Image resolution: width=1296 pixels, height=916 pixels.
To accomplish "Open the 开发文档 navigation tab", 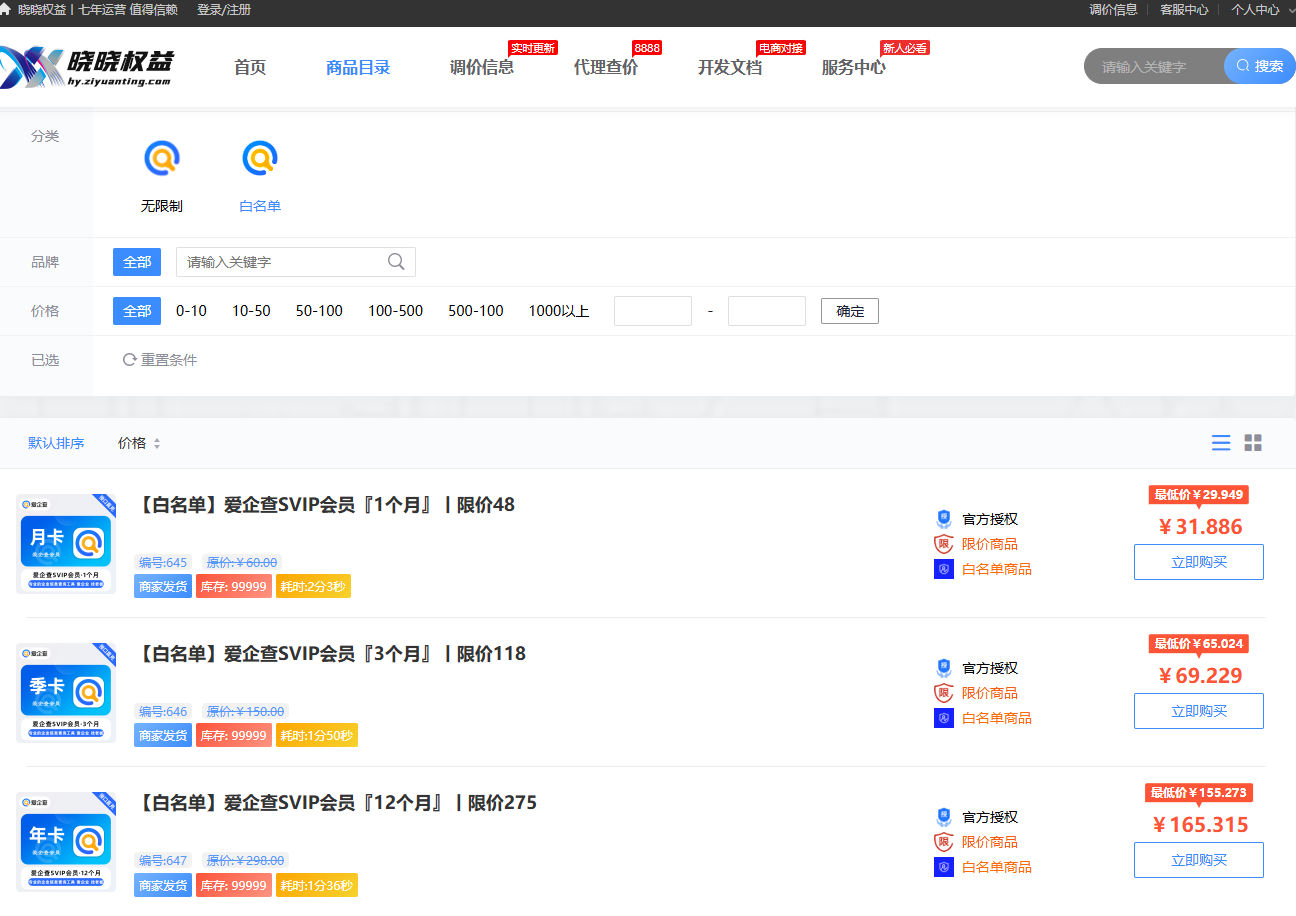I will click(729, 68).
